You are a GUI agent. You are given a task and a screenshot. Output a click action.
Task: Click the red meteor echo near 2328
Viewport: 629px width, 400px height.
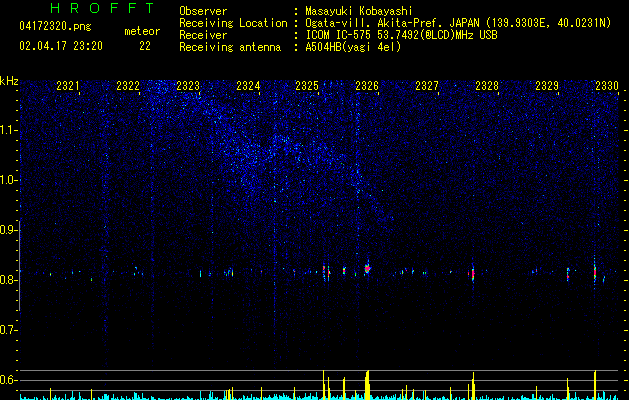click(x=473, y=273)
